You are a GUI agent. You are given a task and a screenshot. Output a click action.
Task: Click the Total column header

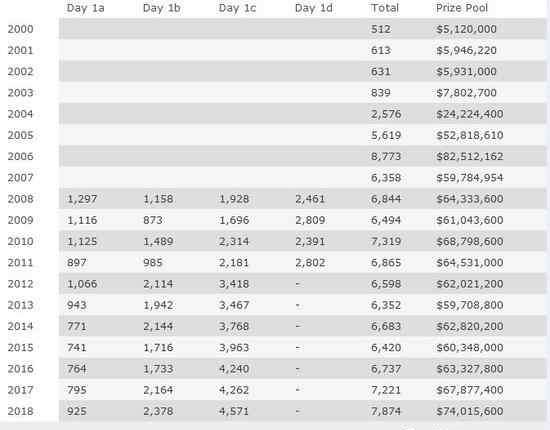(x=385, y=8)
